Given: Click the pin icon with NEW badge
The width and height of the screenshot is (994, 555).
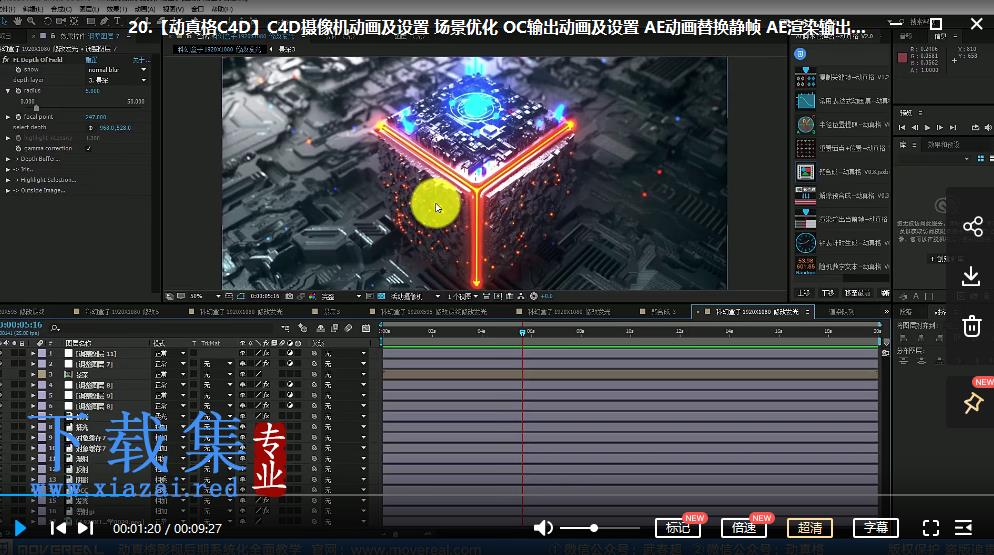Looking at the screenshot, I should [973, 403].
